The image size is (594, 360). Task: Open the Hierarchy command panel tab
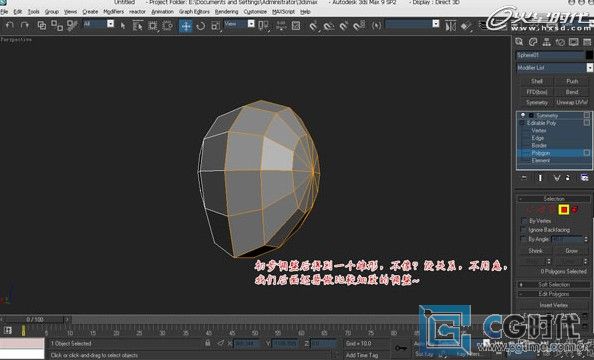point(547,42)
